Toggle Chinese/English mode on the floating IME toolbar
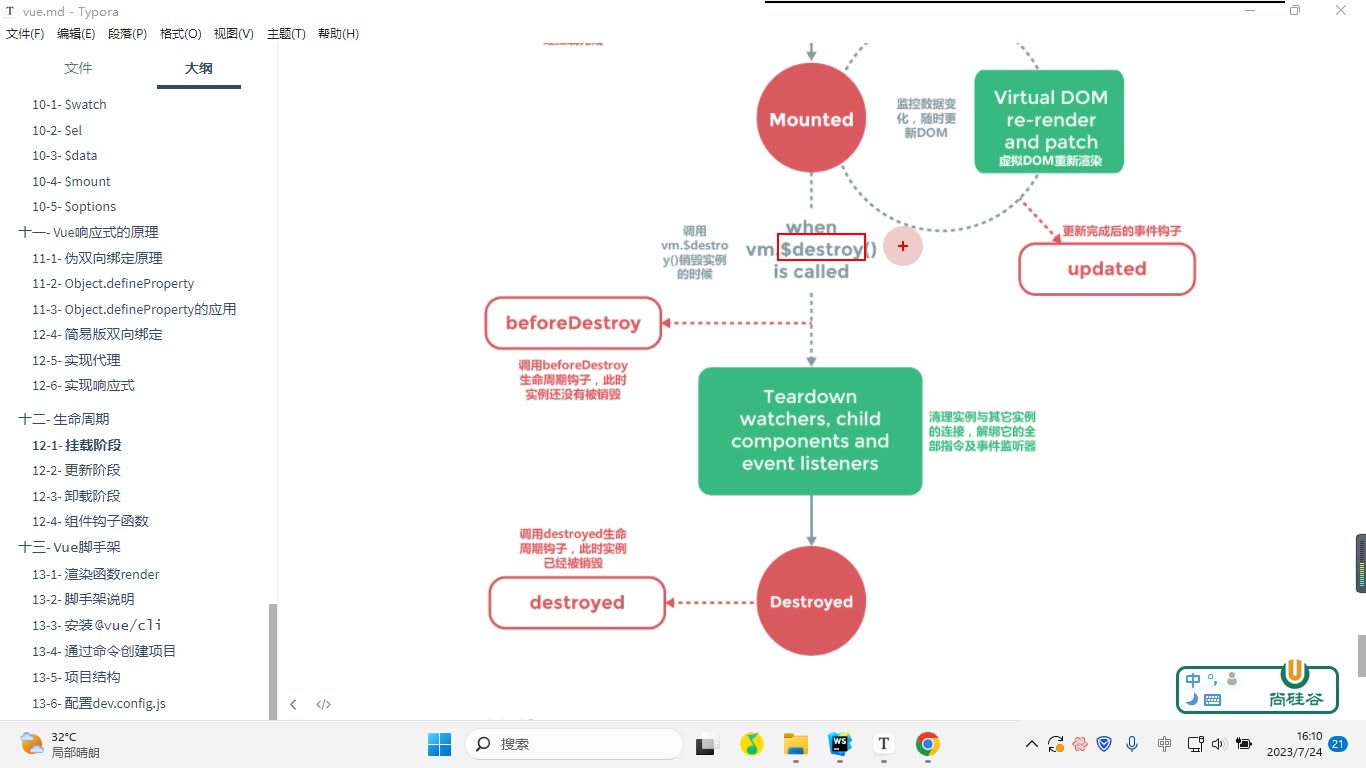The height and width of the screenshot is (768, 1366). (1192, 680)
